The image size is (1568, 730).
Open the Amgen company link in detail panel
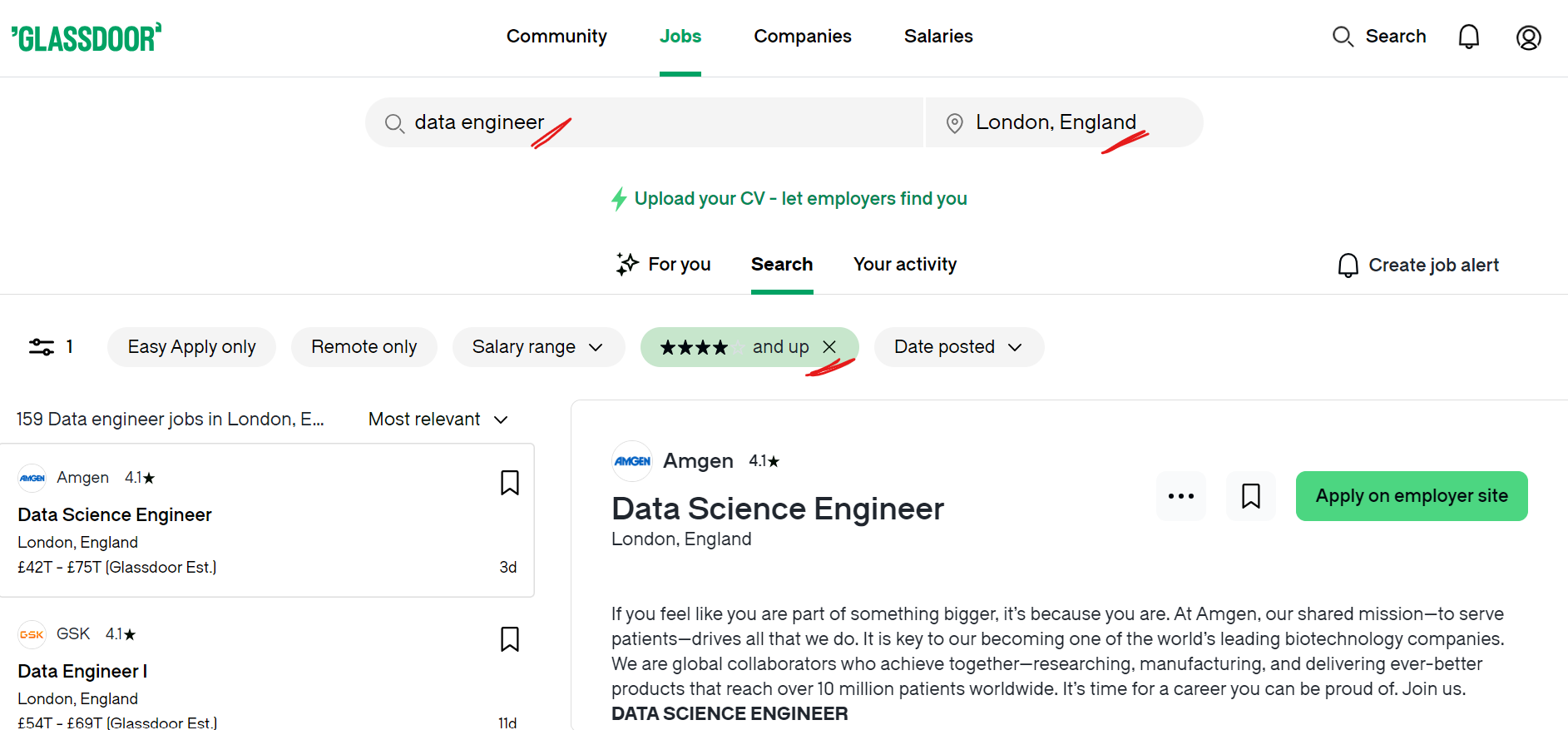698,461
